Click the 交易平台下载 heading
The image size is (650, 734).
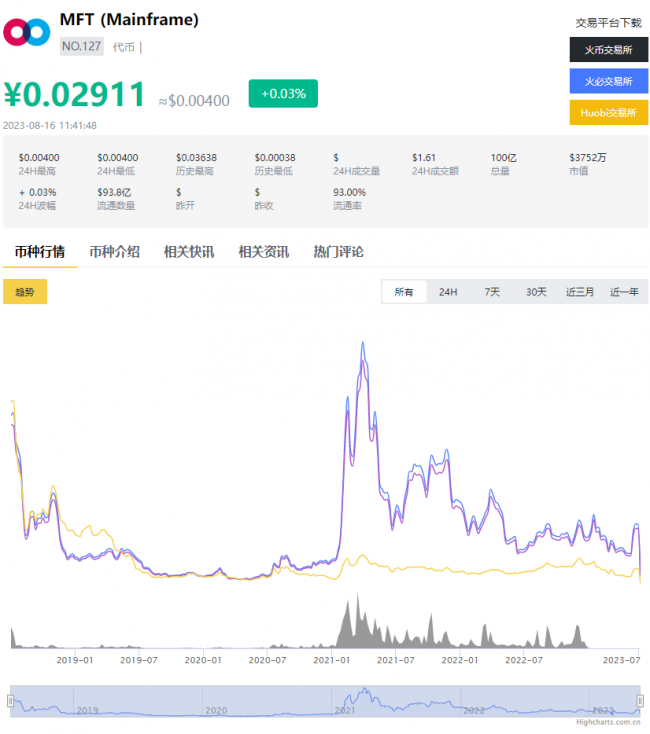[608, 22]
